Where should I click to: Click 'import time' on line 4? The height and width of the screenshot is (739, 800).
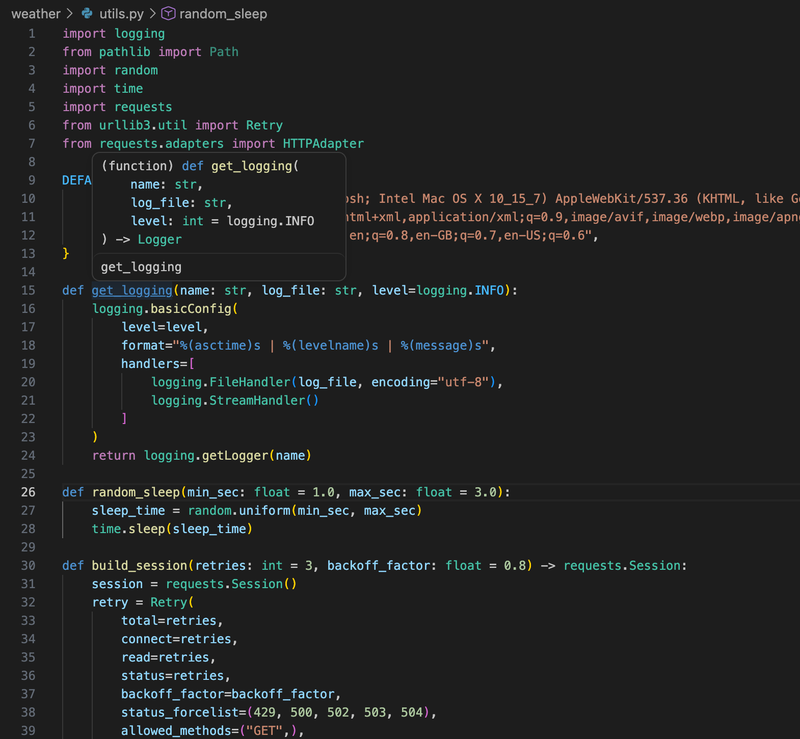coord(103,89)
